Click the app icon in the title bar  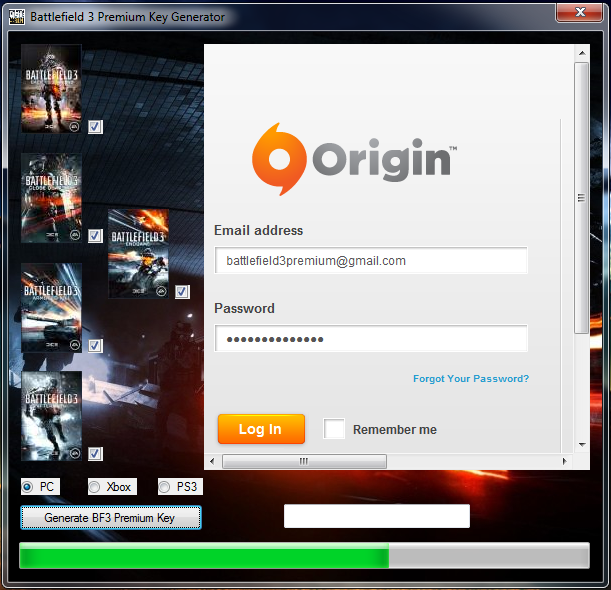17,17
